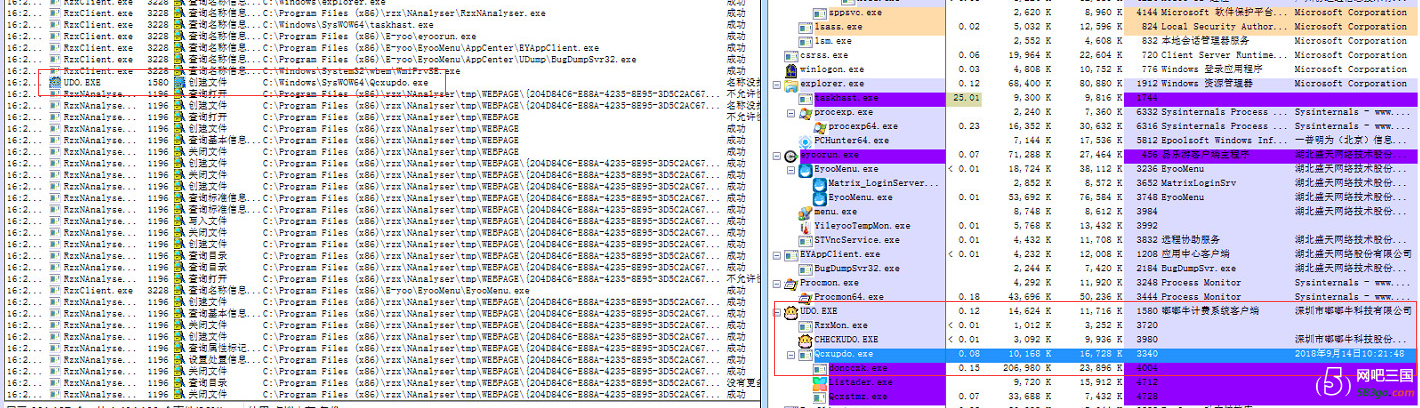Collapse the Procmon.exe tree node
This screenshot has height=408, width=1420.
click(x=778, y=283)
